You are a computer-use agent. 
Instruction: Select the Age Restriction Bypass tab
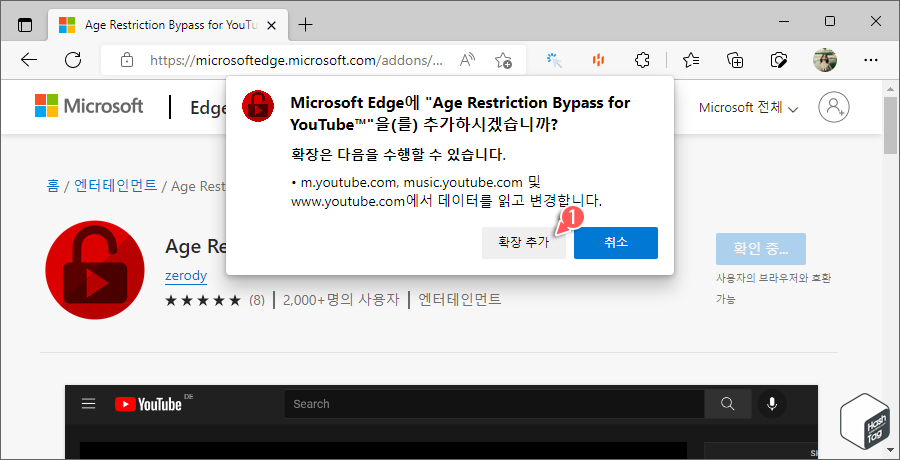169,25
